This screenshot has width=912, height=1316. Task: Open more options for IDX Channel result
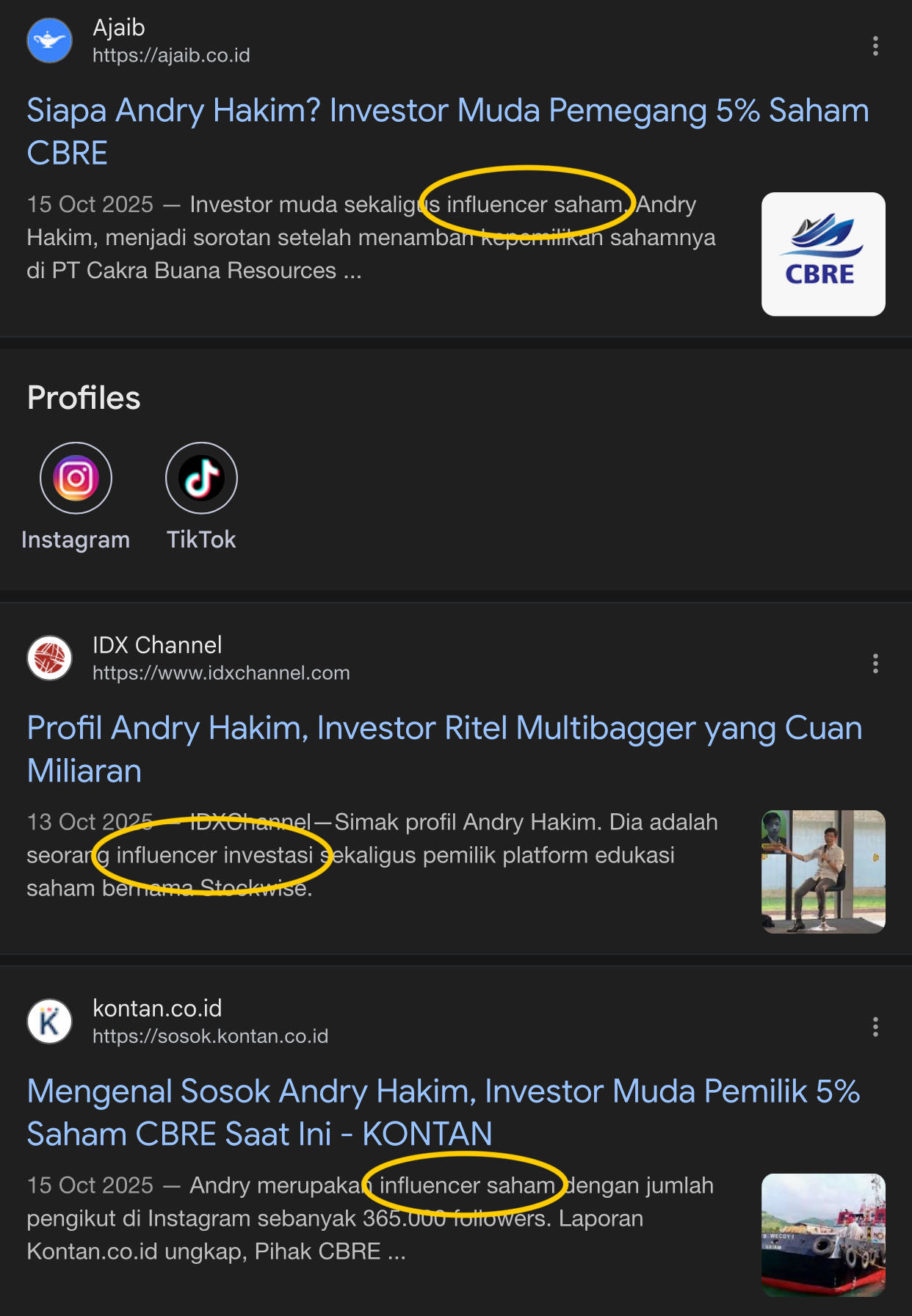click(x=875, y=664)
